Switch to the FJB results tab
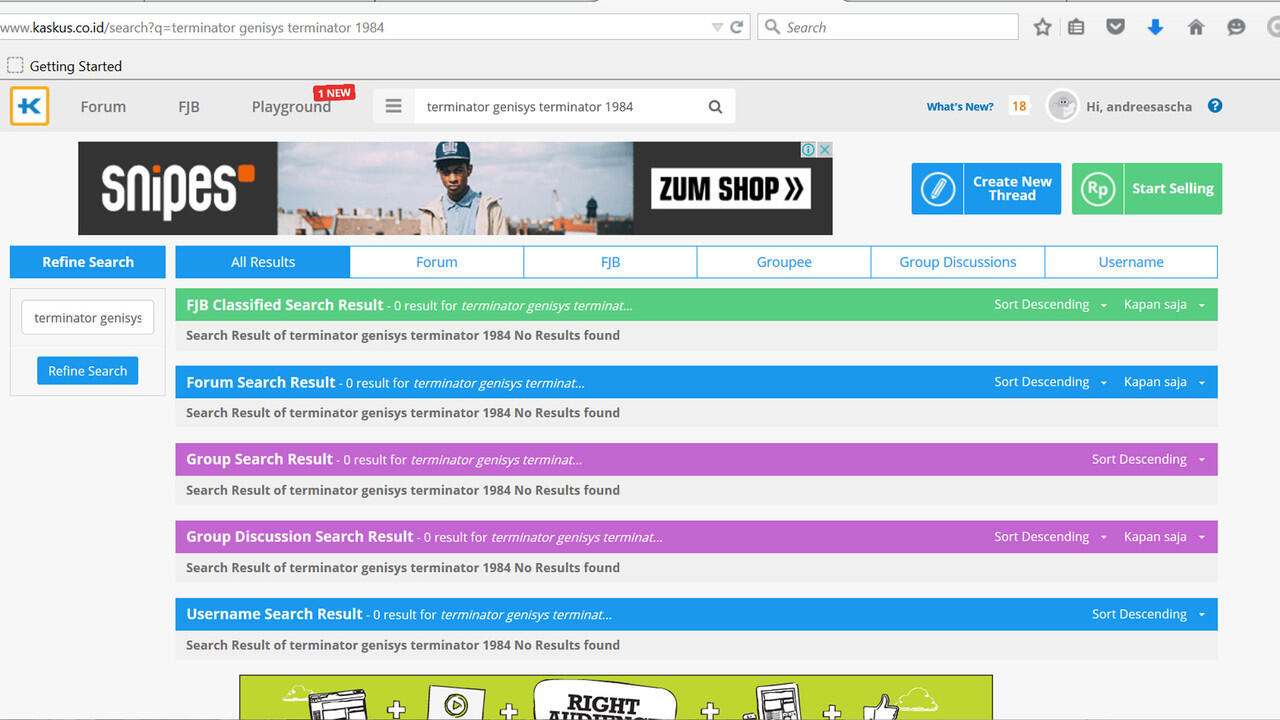 610,262
